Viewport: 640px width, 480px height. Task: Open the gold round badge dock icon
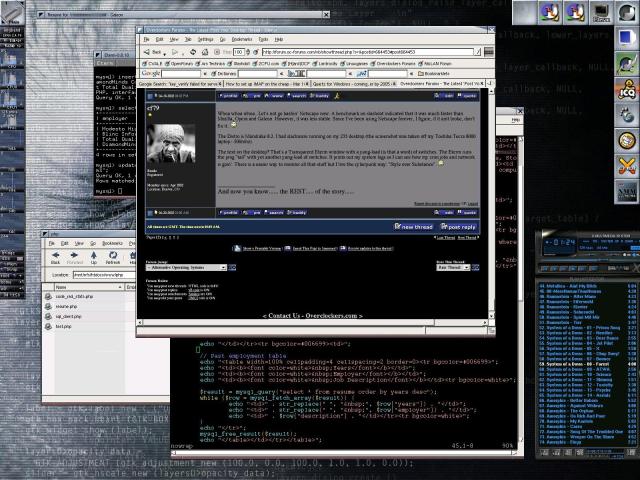(627, 141)
